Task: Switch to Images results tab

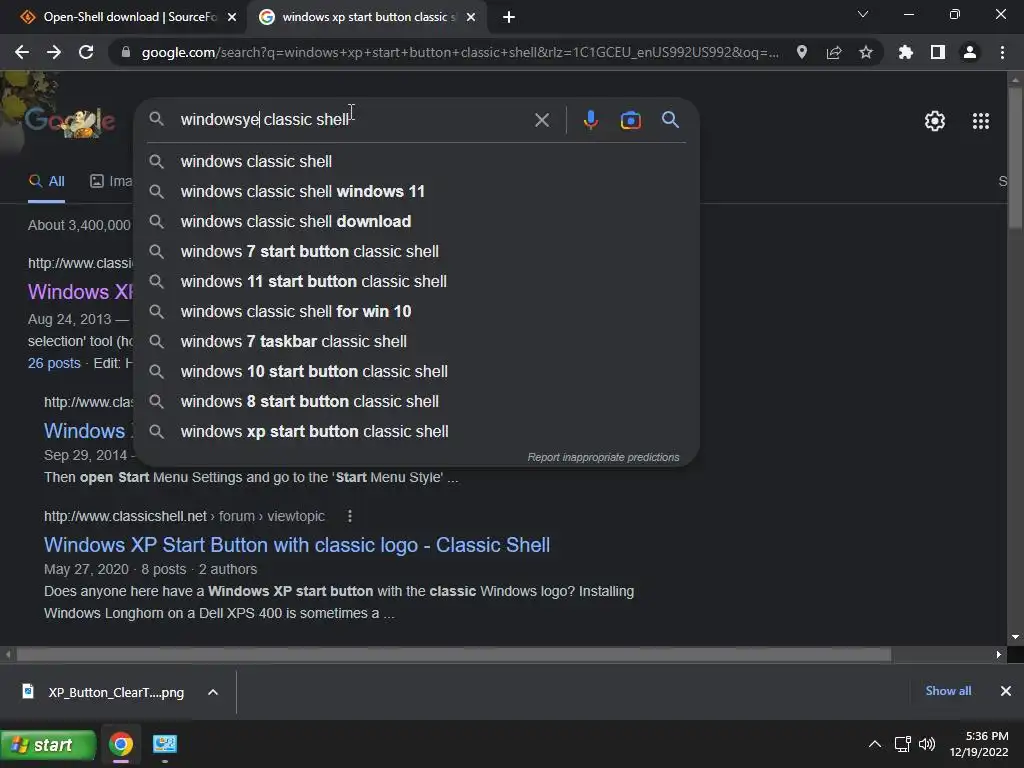Action: pos(111,182)
